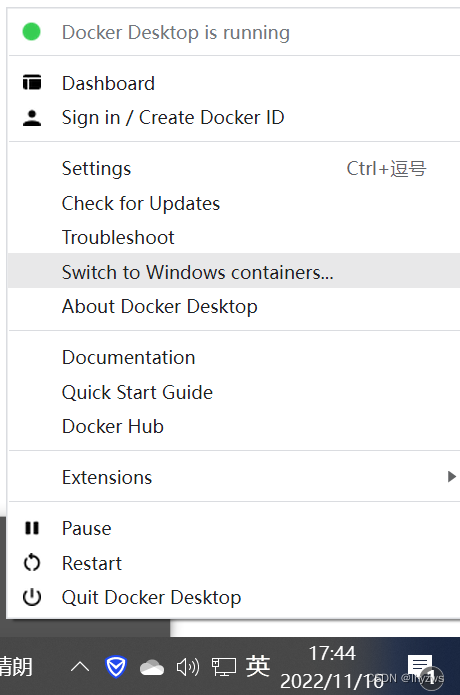Click the blue shield security tray icon
The image size is (460, 695).
(116, 667)
